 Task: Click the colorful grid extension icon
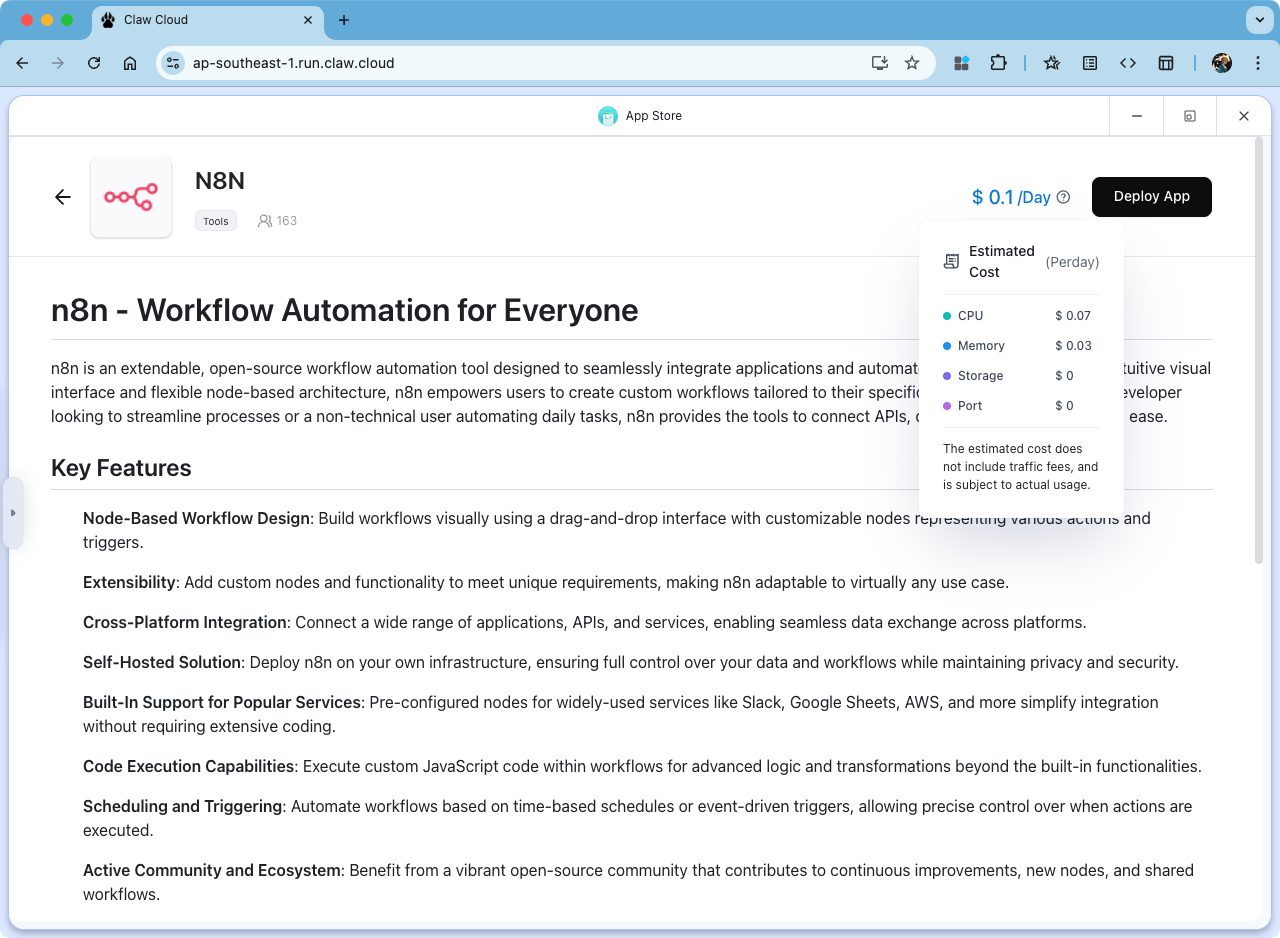click(x=962, y=63)
